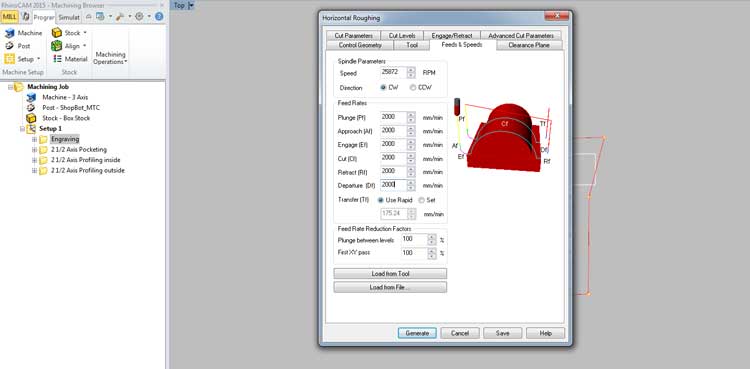Viewport: 750px width, 369px height.
Task: Click the Machining Job folder icon
Action: (19, 87)
